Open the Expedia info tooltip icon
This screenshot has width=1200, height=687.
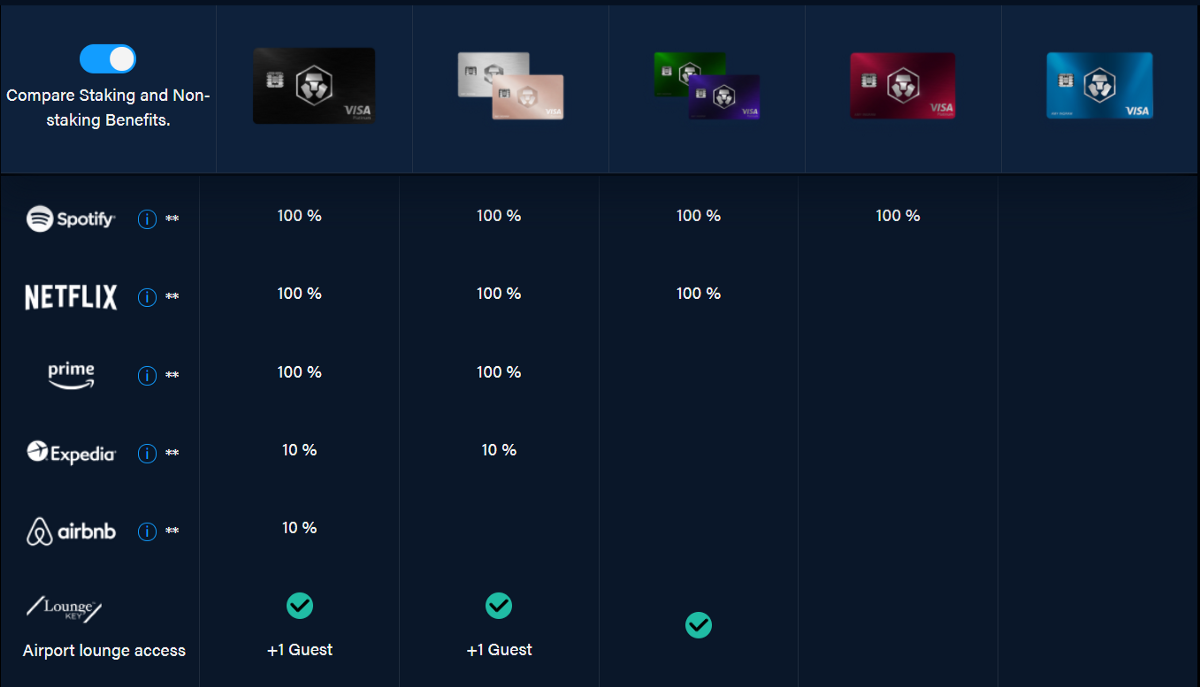click(x=147, y=453)
